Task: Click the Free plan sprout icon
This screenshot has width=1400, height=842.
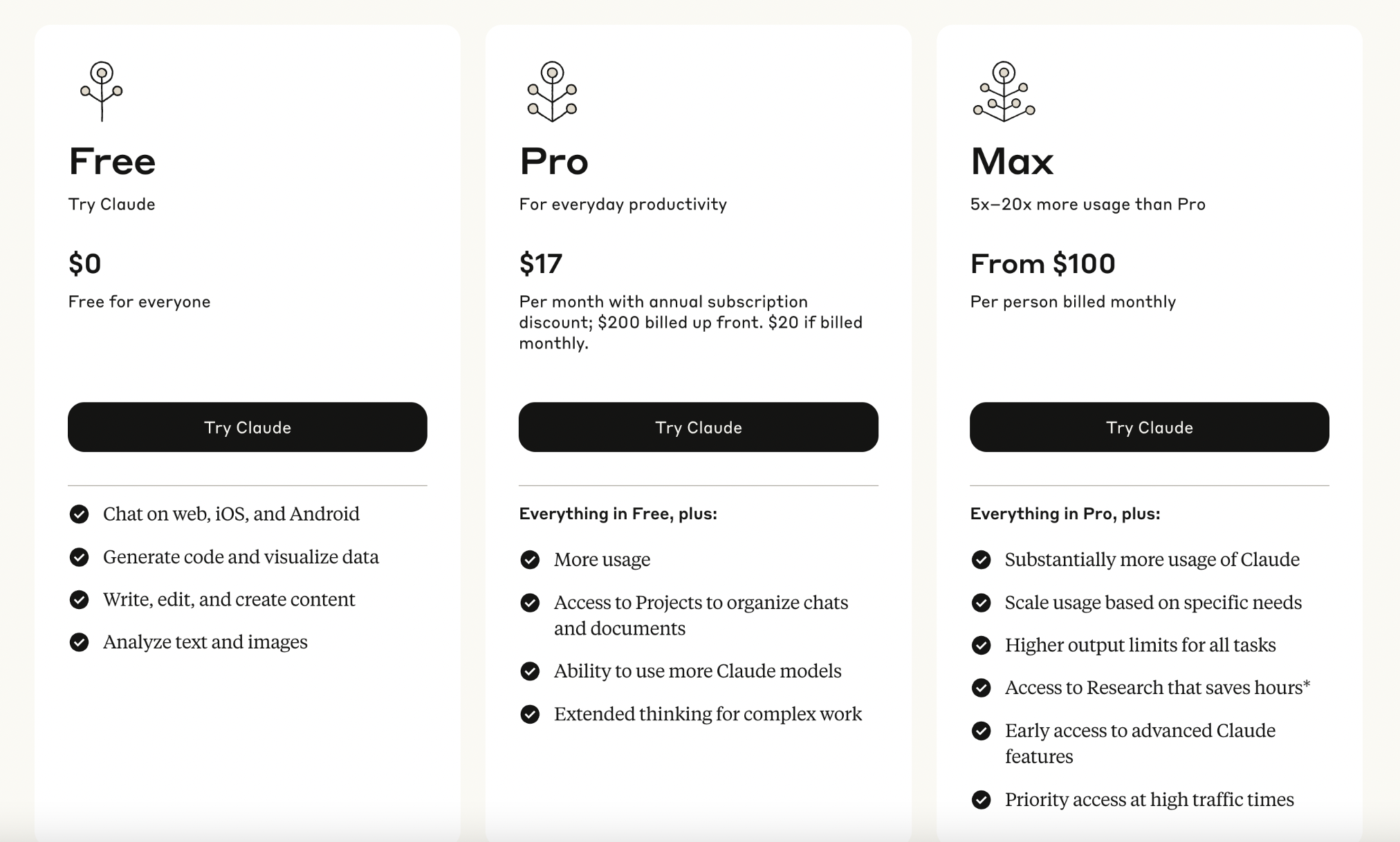Action: (x=102, y=91)
